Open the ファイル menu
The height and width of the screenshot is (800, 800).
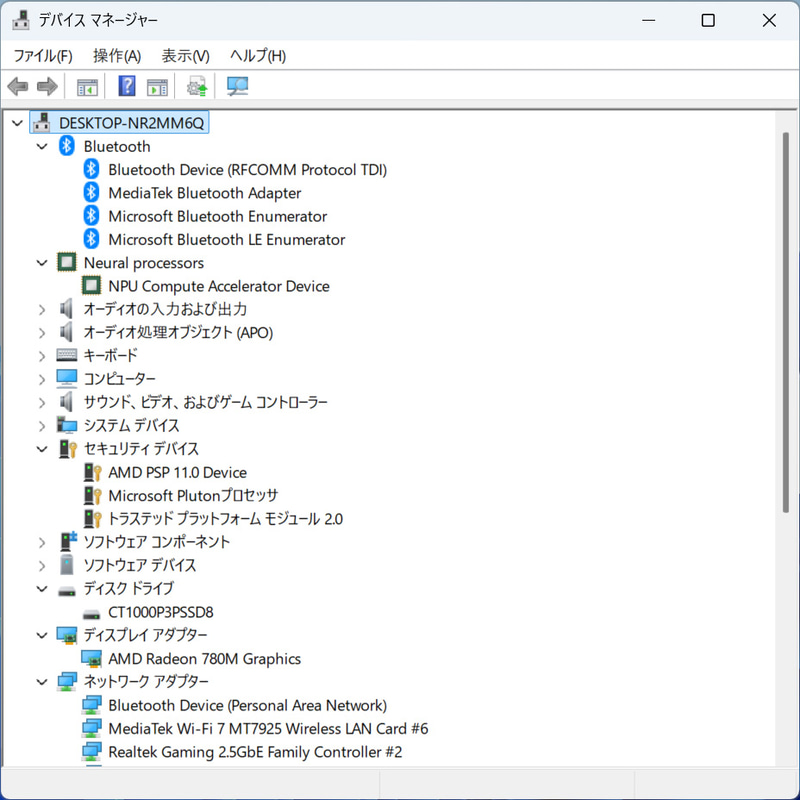pos(42,56)
